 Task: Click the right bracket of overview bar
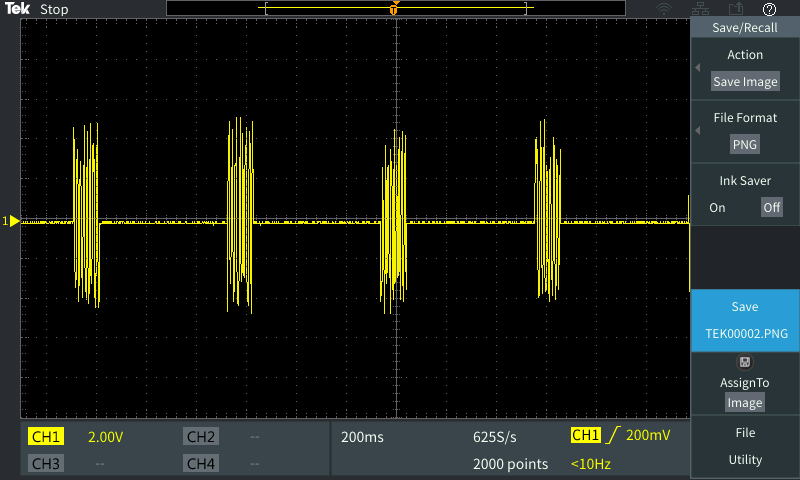[x=526, y=8]
